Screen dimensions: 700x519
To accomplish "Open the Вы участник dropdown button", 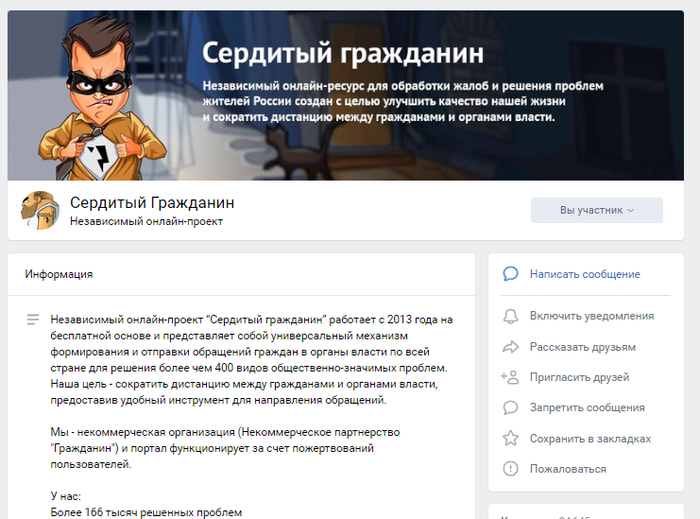I will pos(596,210).
